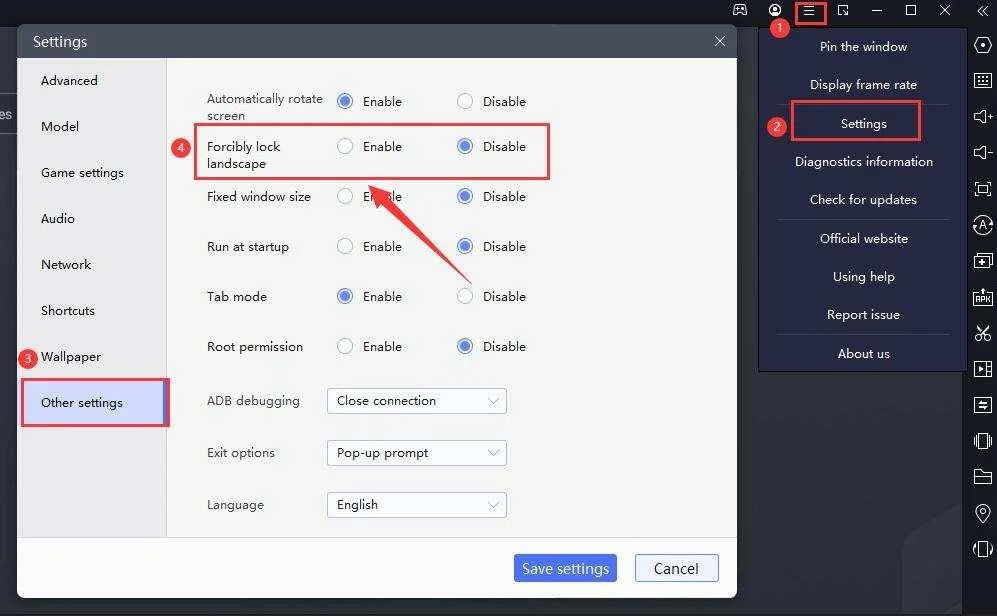997x616 pixels.
Task: Switch to the Model settings tab
Action: pyautogui.click(x=60, y=127)
